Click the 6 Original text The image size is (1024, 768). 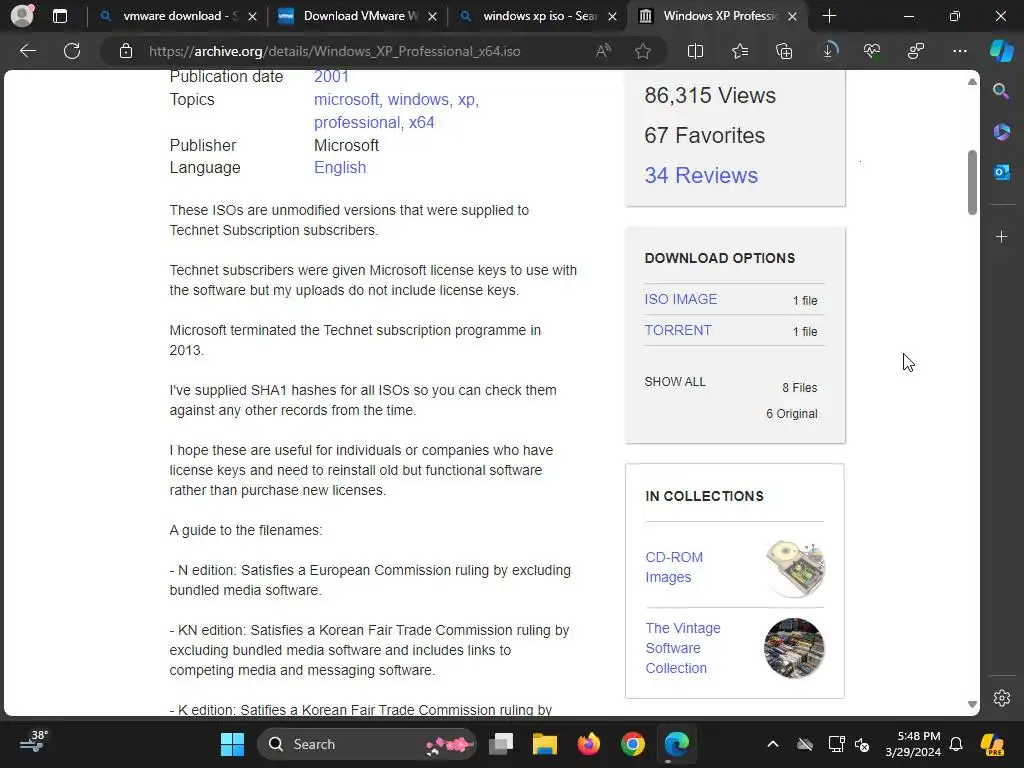(x=792, y=414)
